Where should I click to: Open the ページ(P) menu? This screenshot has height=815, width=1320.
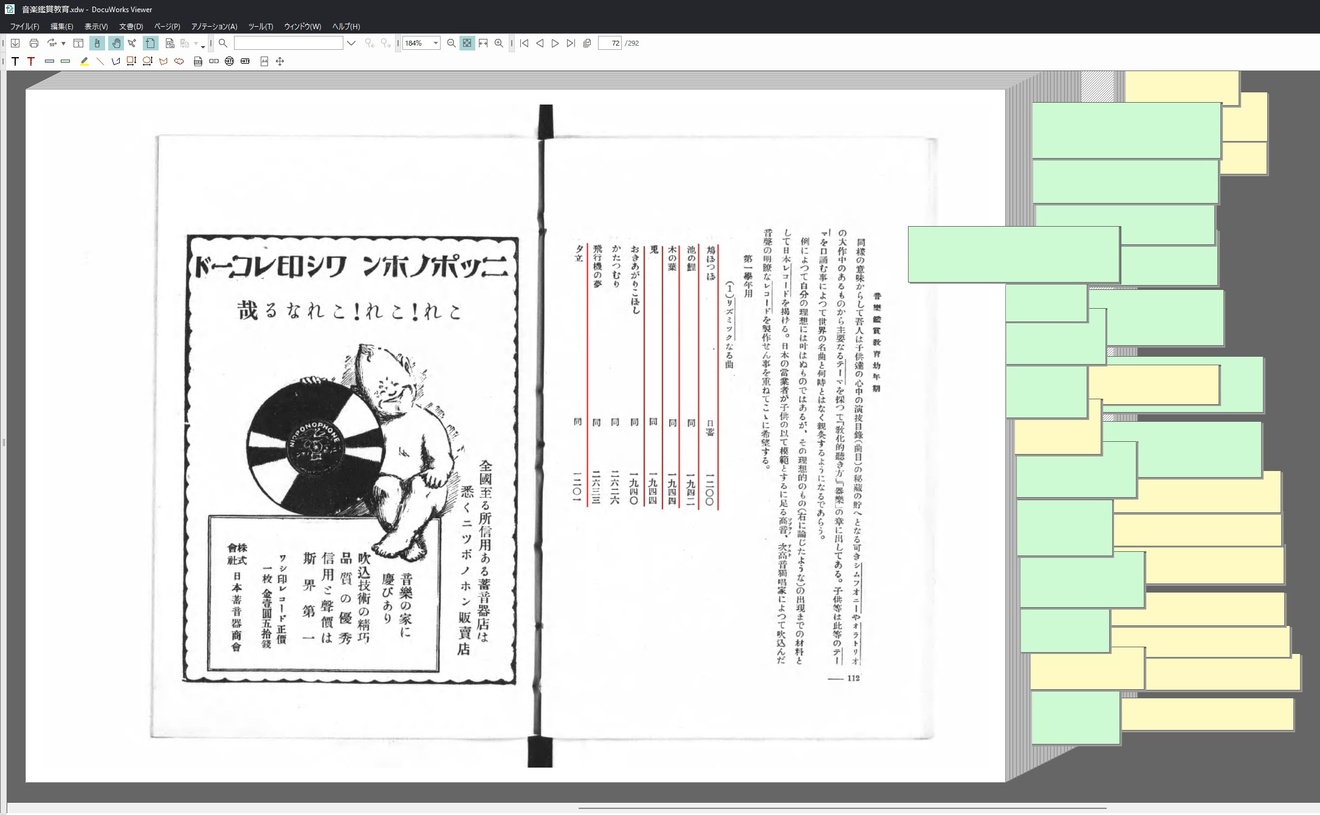[x=167, y=26]
